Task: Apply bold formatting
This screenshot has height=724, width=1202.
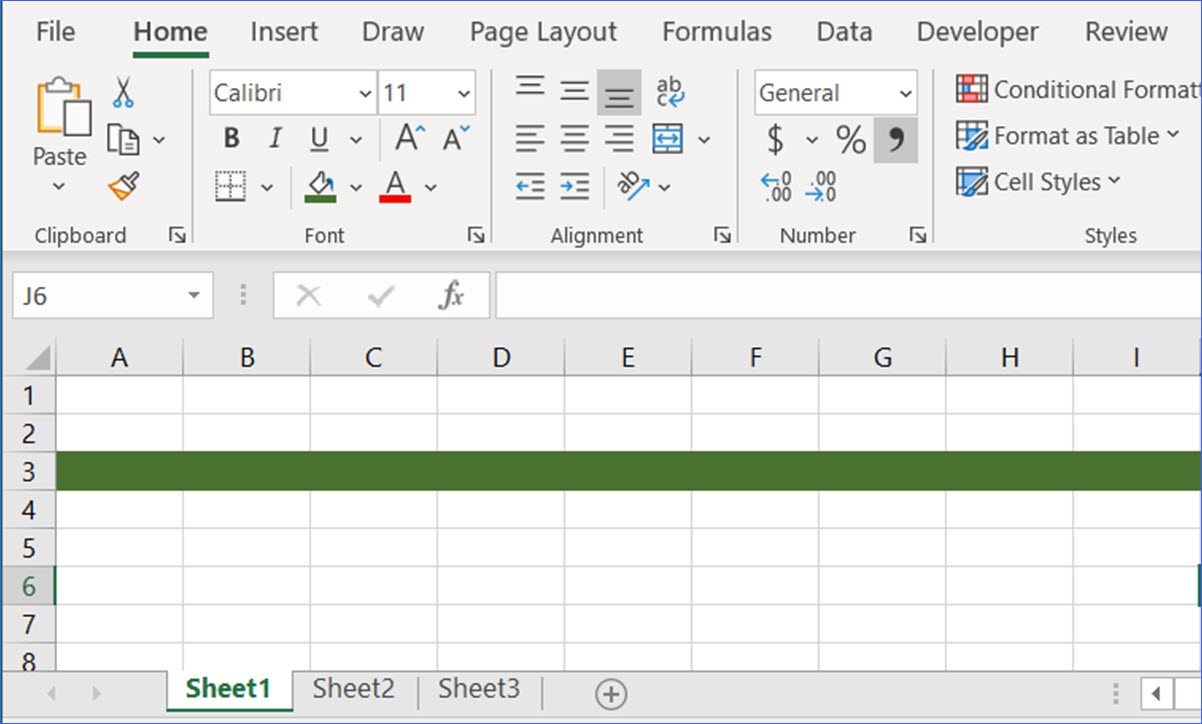Action: (231, 138)
